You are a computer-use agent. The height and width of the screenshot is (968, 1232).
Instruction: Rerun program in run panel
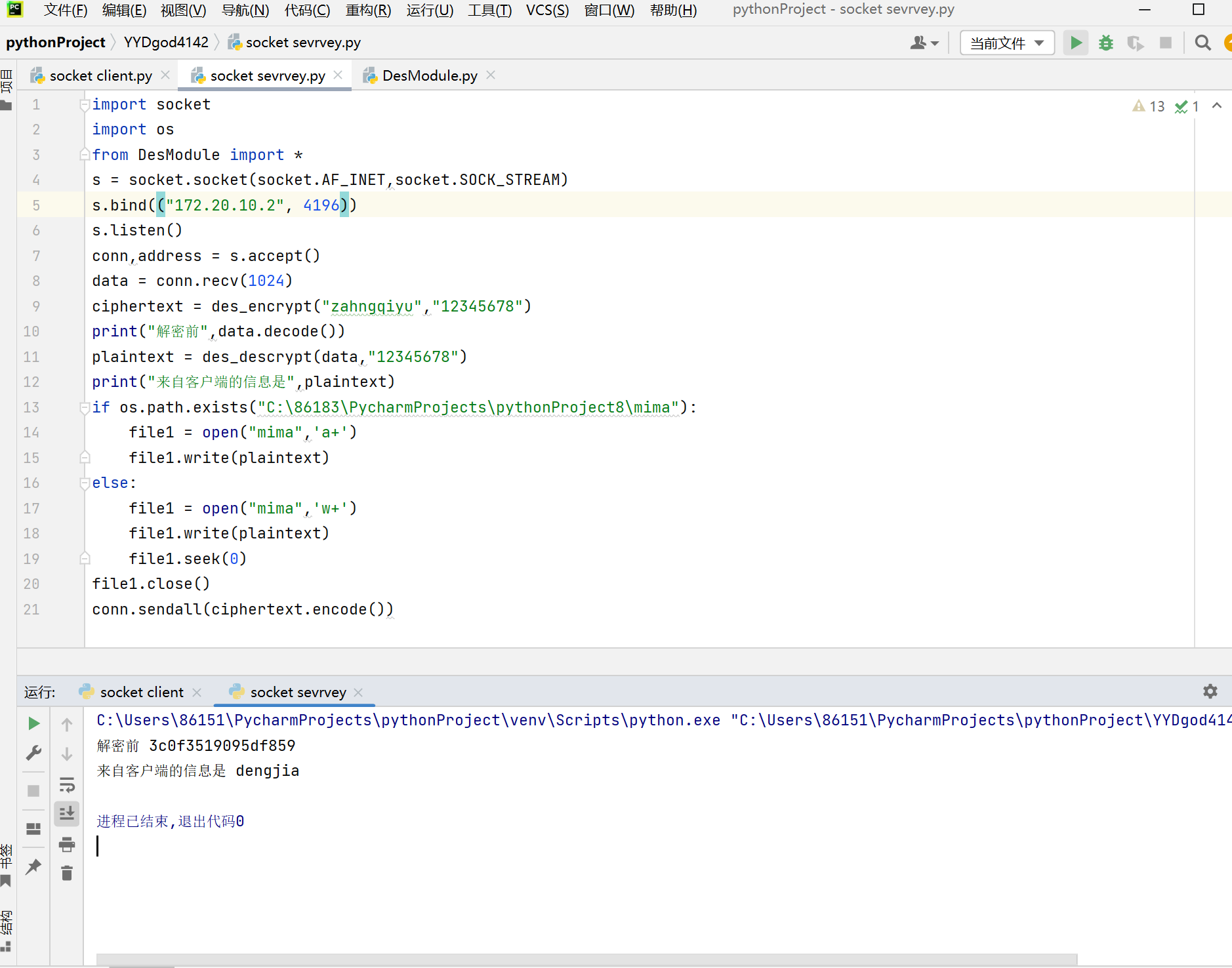pyautogui.click(x=33, y=723)
